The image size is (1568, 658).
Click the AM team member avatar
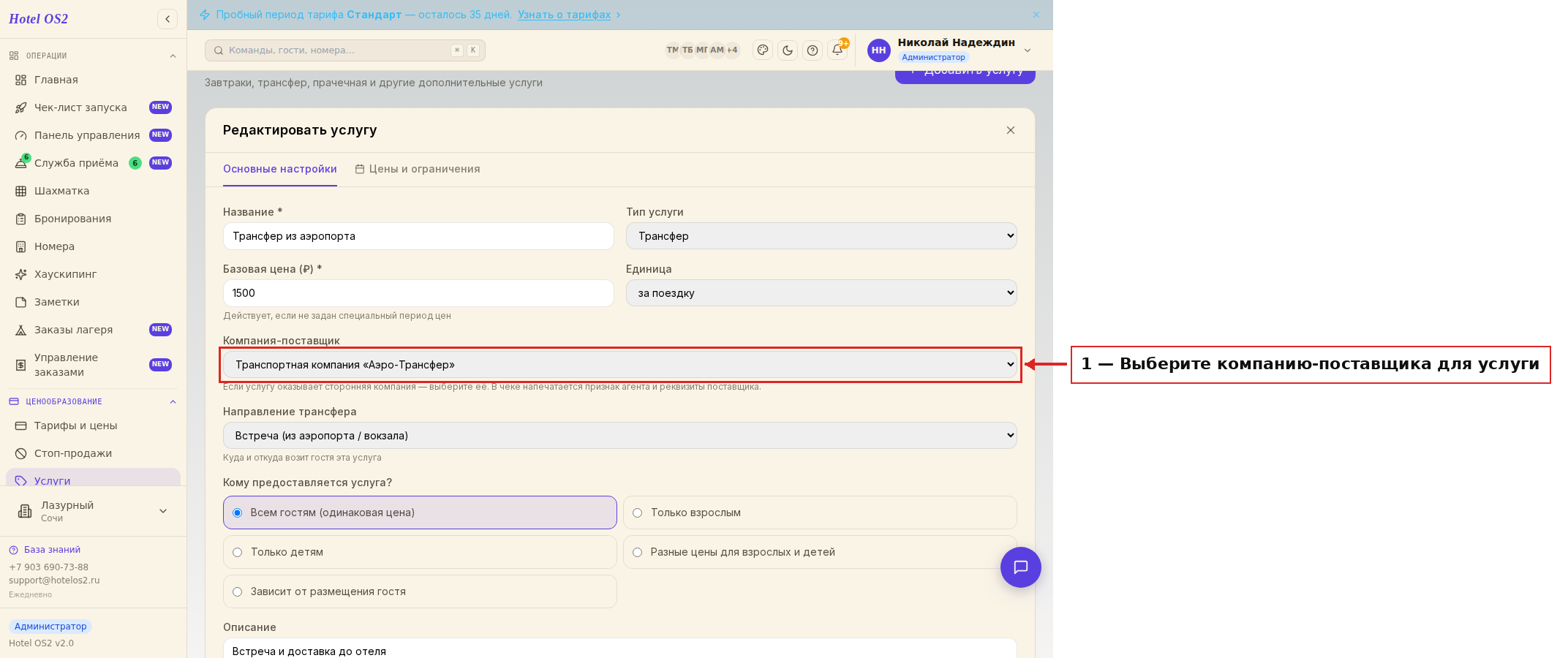pos(717,50)
